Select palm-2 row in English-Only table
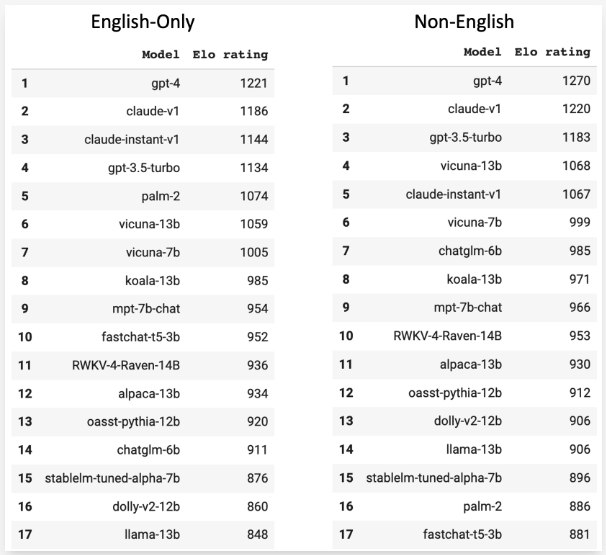The height and width of the screenshot is (555, 606). tap(143, 196)
